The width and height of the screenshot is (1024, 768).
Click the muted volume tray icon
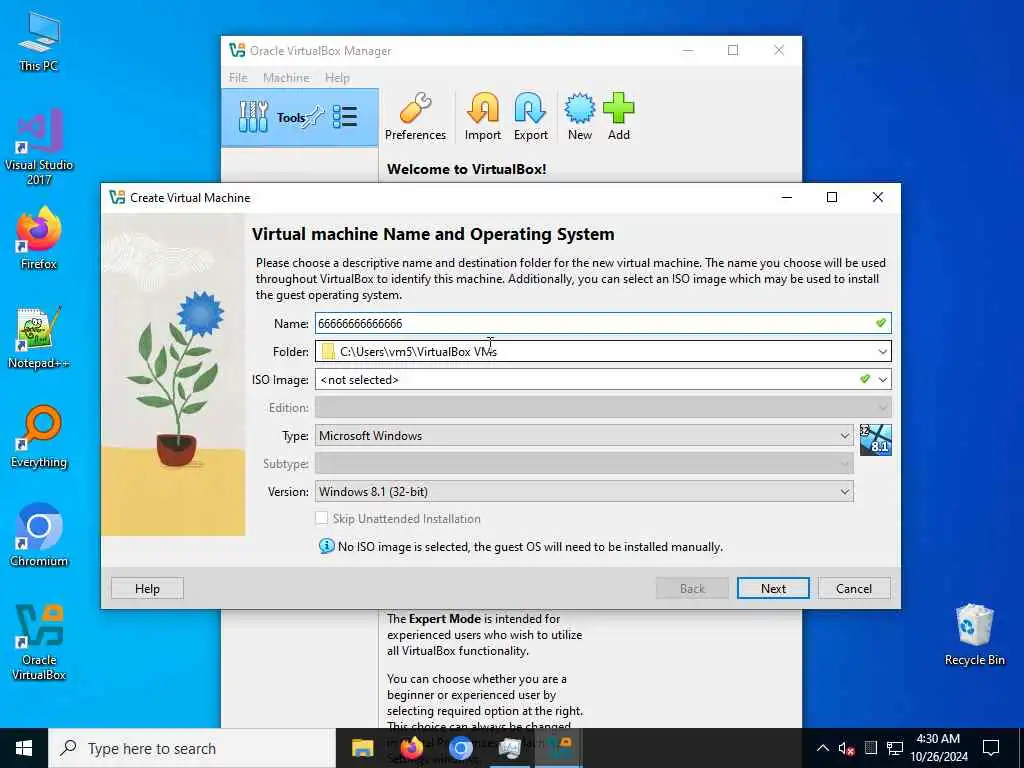(846, 748)
